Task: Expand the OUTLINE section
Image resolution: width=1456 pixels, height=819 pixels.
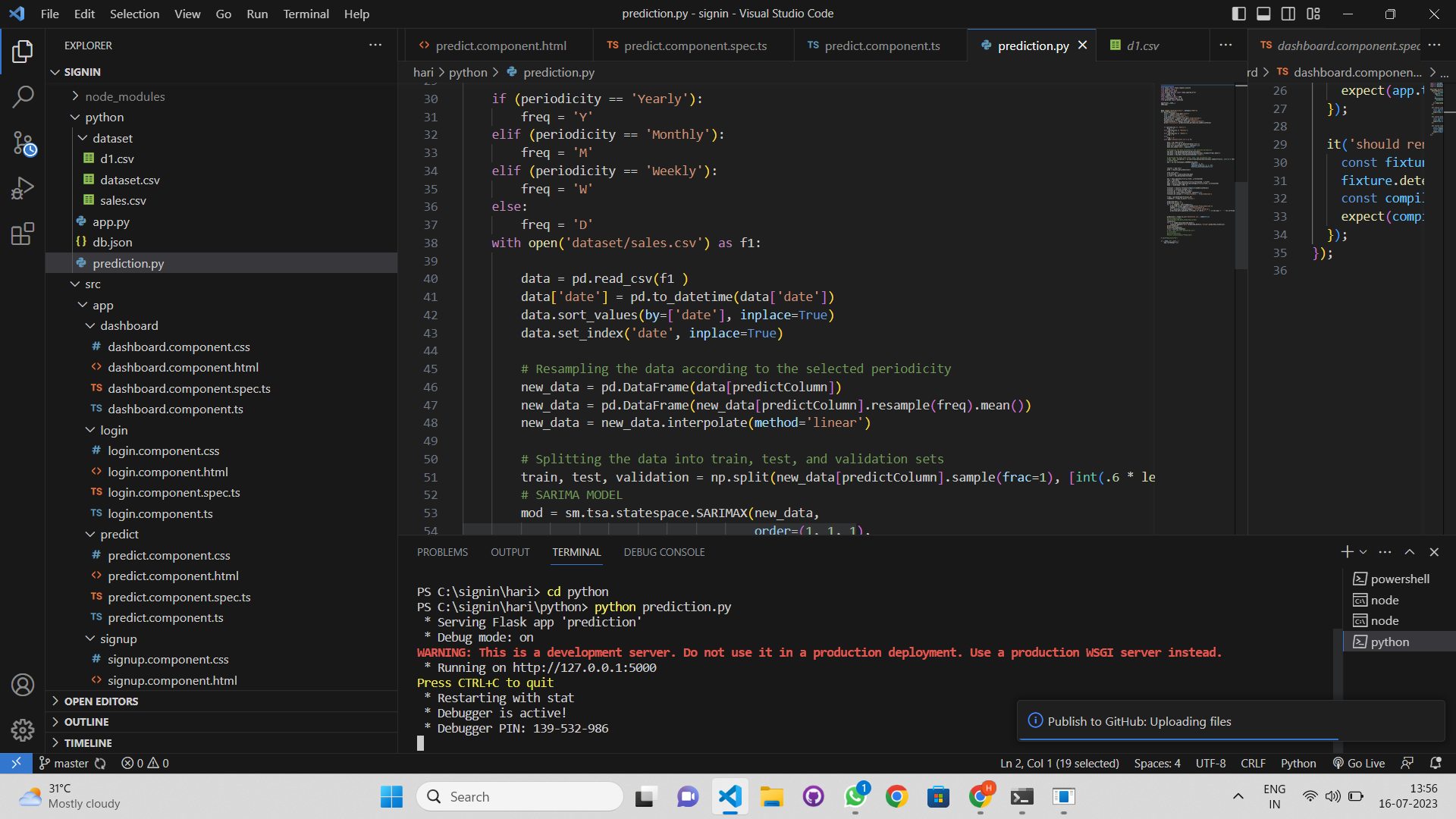Action: tap(86, 722)
